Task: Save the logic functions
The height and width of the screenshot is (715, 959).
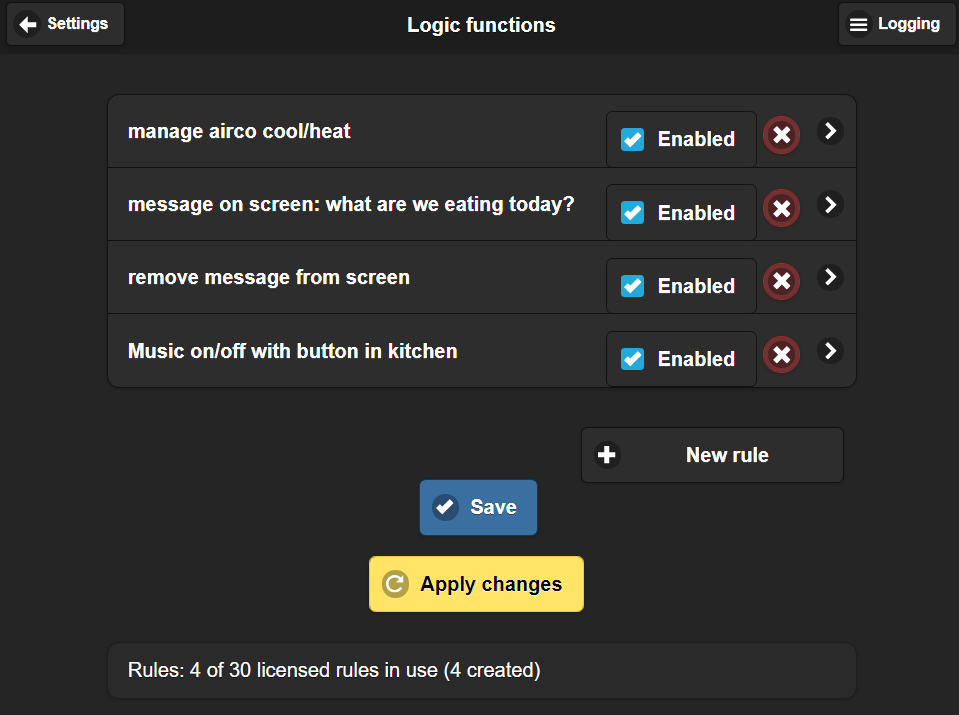Action: (x=478, y=508)
